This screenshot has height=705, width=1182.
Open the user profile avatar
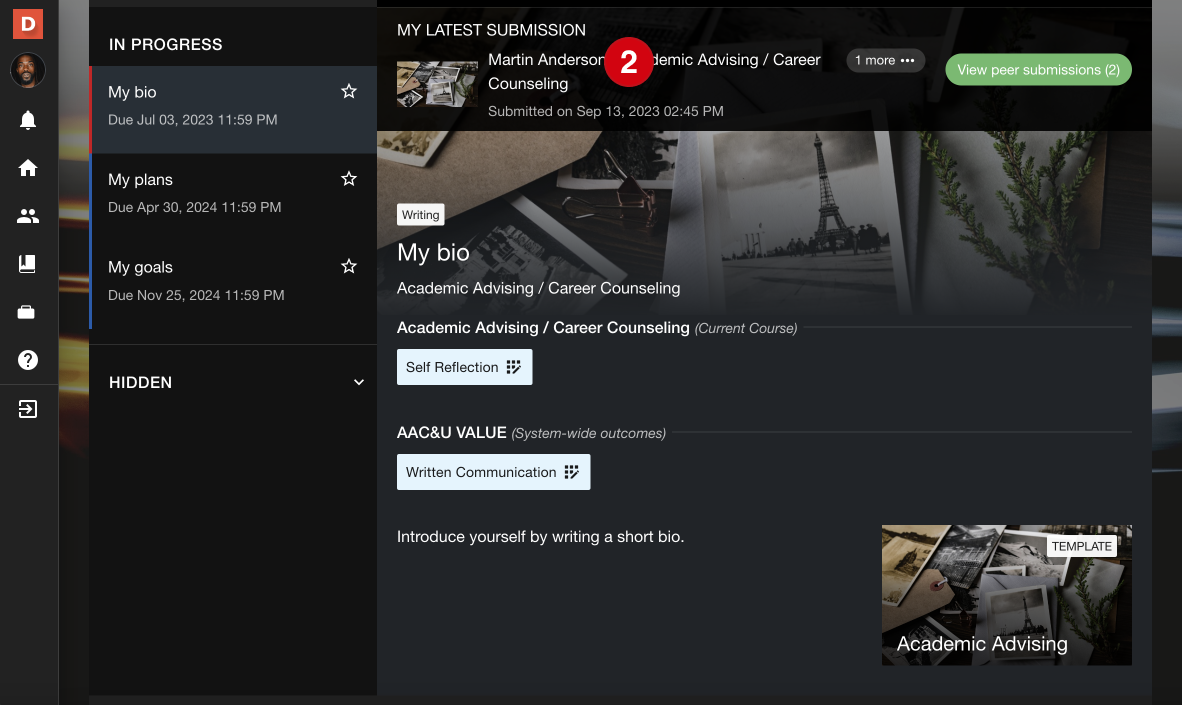point(28,71)
